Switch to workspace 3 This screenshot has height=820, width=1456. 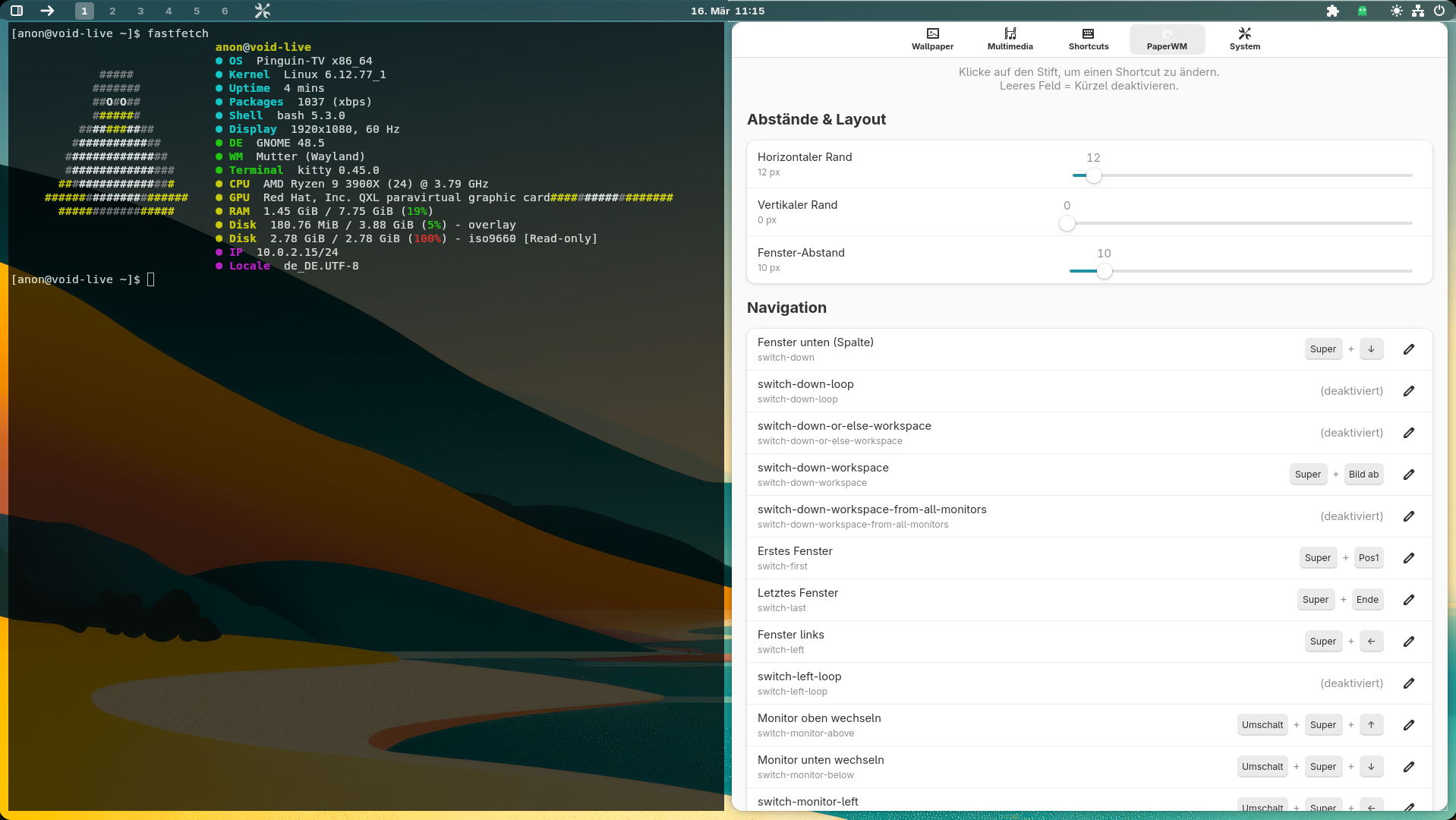(x=140, y=11)
